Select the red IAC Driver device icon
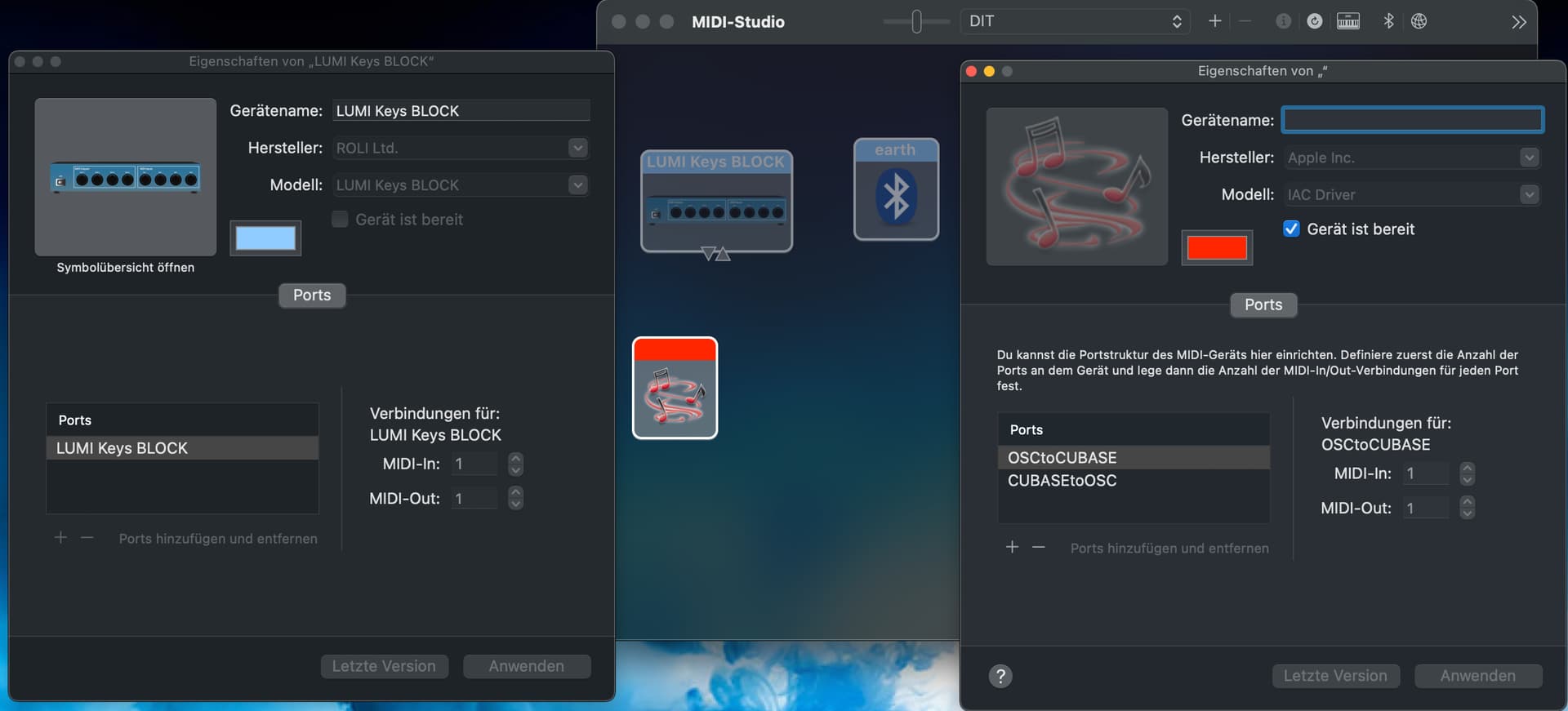This screenshot has width=1568, height=711. tap(675, 388)
